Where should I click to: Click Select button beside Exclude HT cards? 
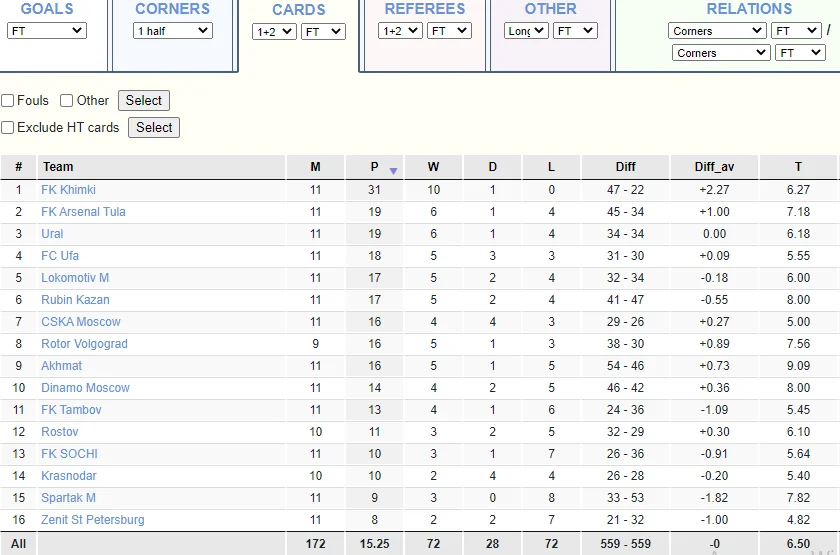[154, 128]
